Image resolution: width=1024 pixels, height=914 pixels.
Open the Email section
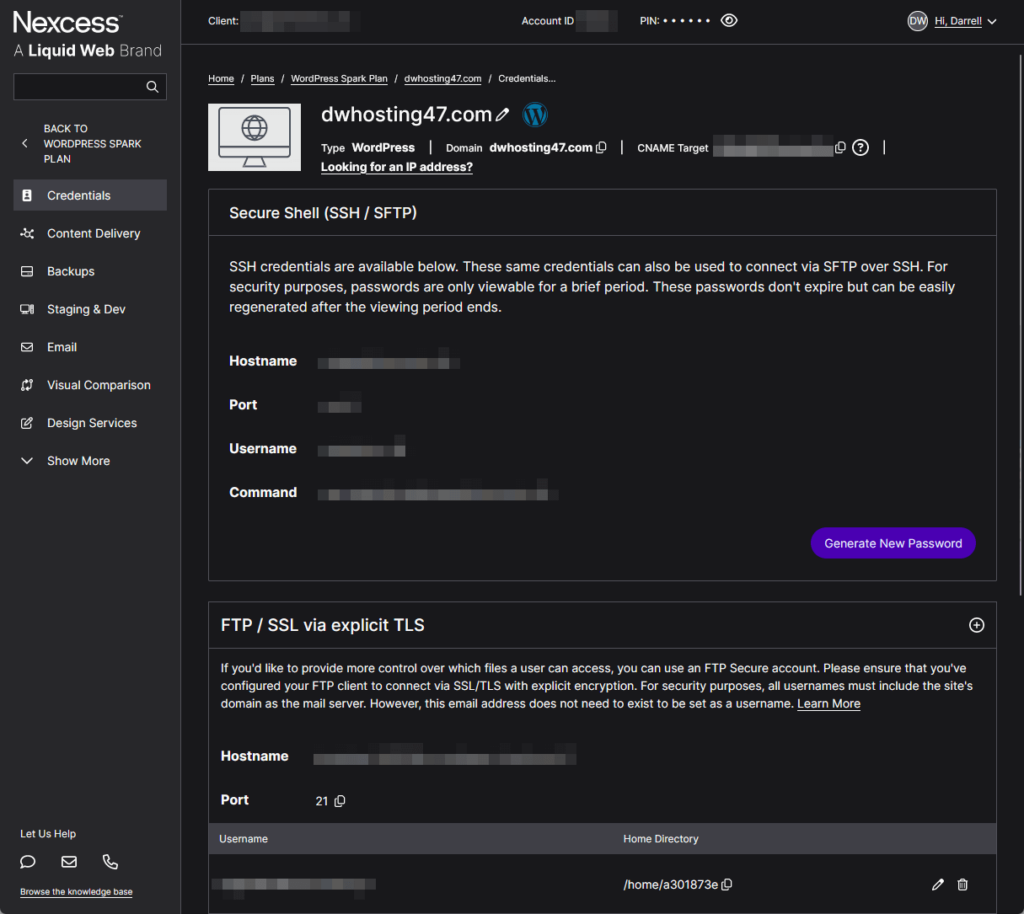(x=90, y=347)
